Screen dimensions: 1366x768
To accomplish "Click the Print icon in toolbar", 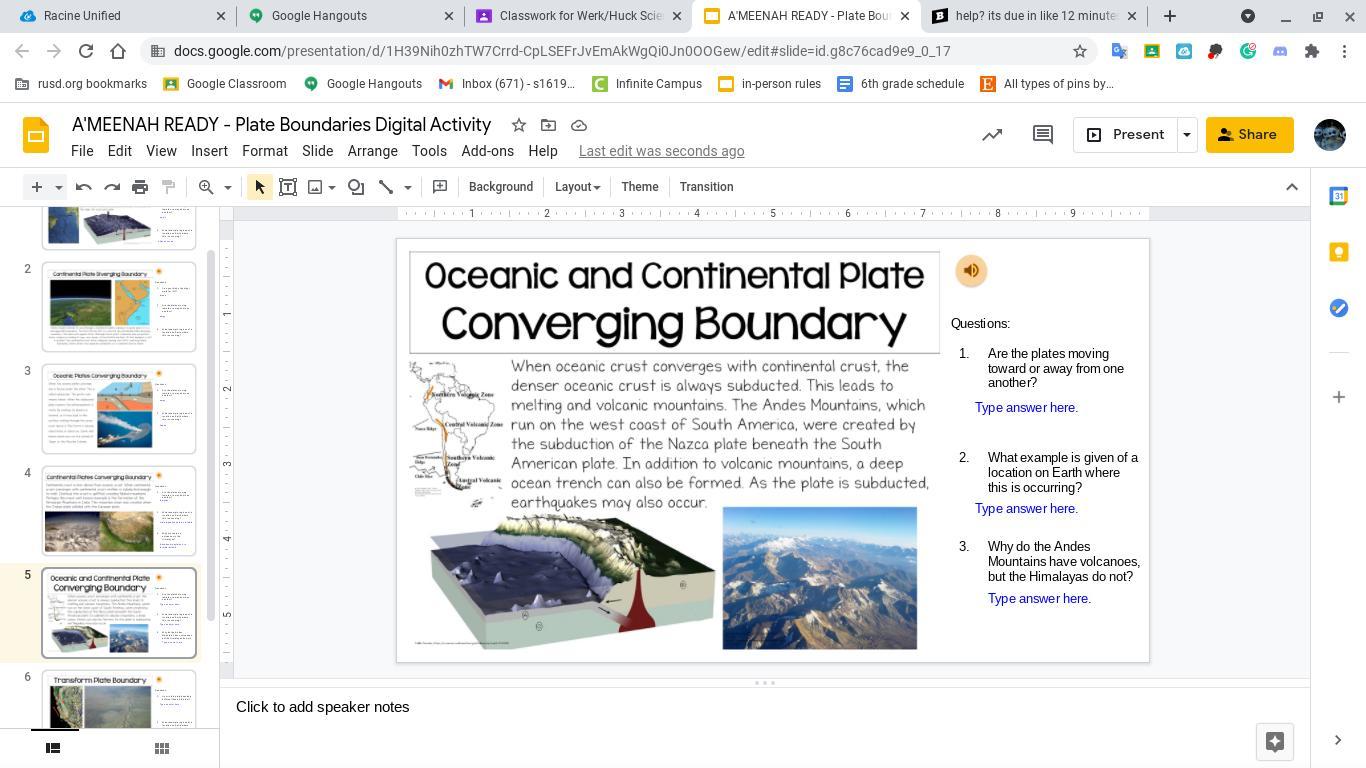I will pos(140,187).
